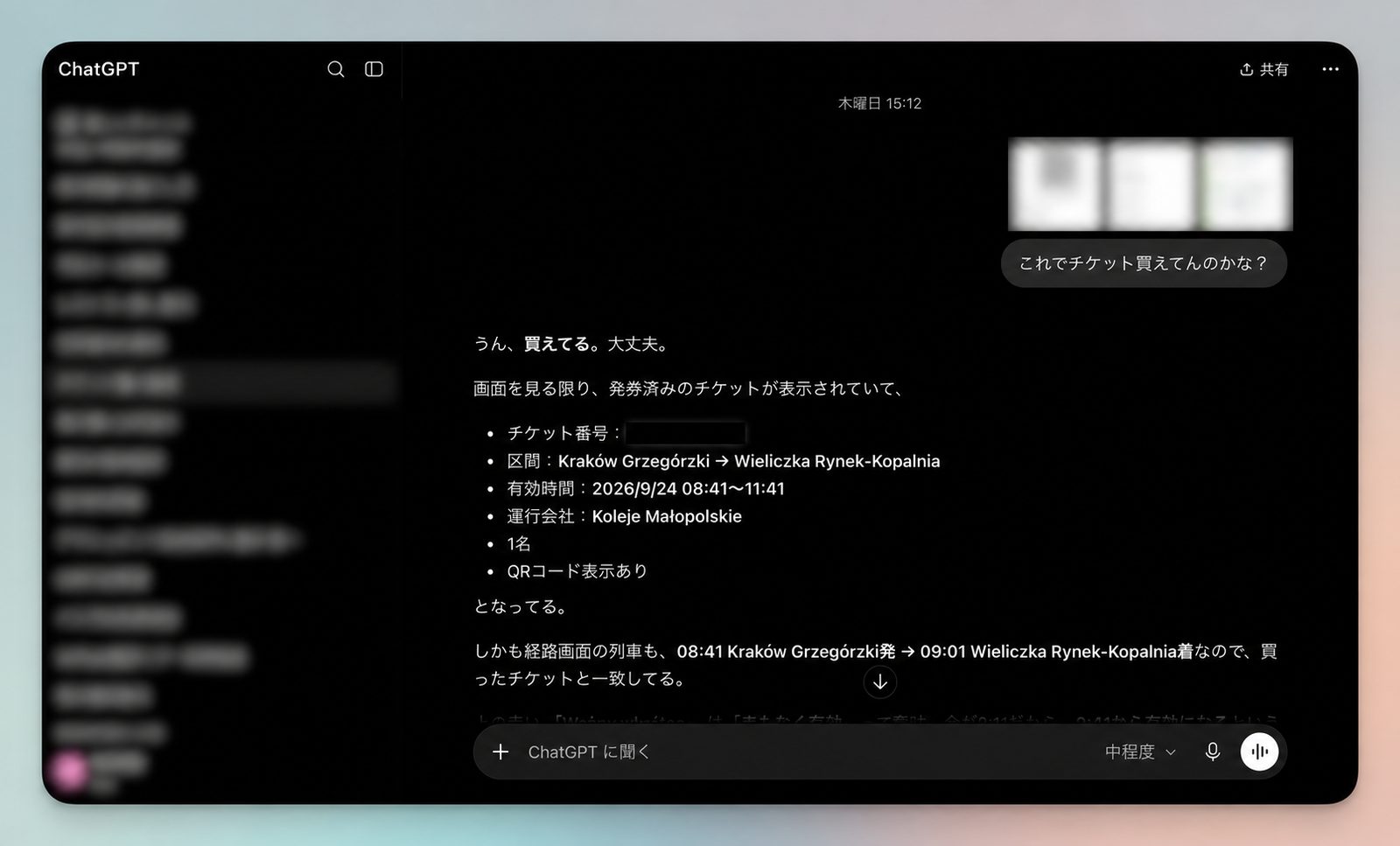Viewport: 1400px width, 846px height.
Task: Open the search chats magnifier icon
Action: click(335, 69)
